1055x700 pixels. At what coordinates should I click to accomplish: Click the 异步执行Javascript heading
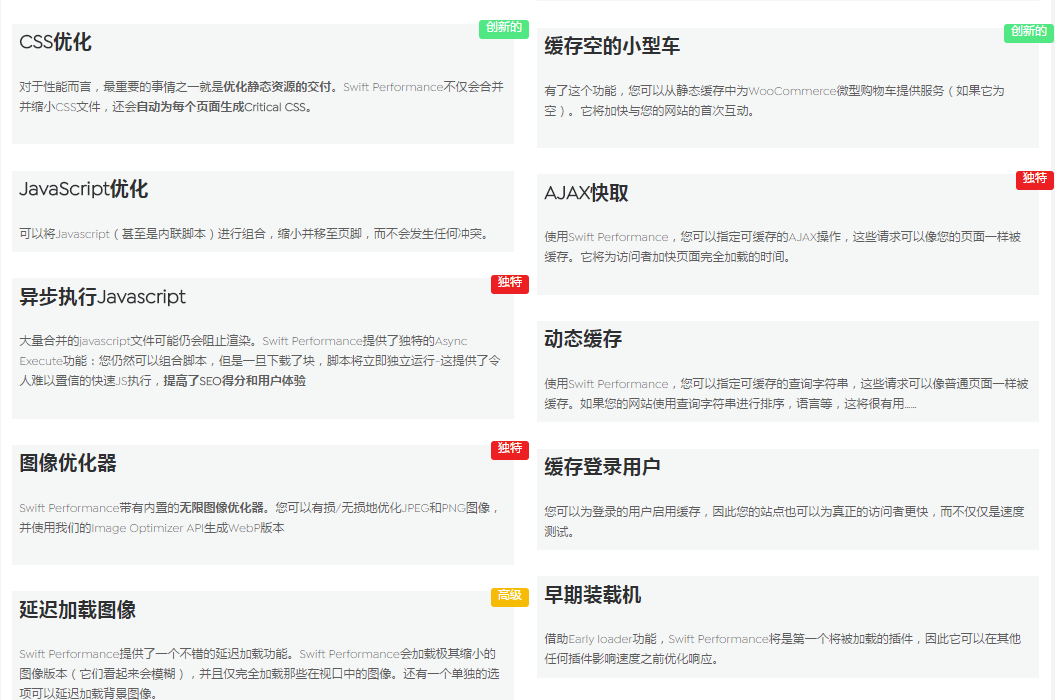point(103,297)
